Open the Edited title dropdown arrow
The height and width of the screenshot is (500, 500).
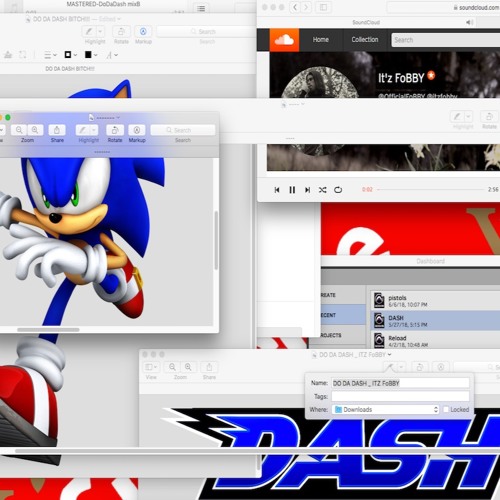tap(119, 19)
